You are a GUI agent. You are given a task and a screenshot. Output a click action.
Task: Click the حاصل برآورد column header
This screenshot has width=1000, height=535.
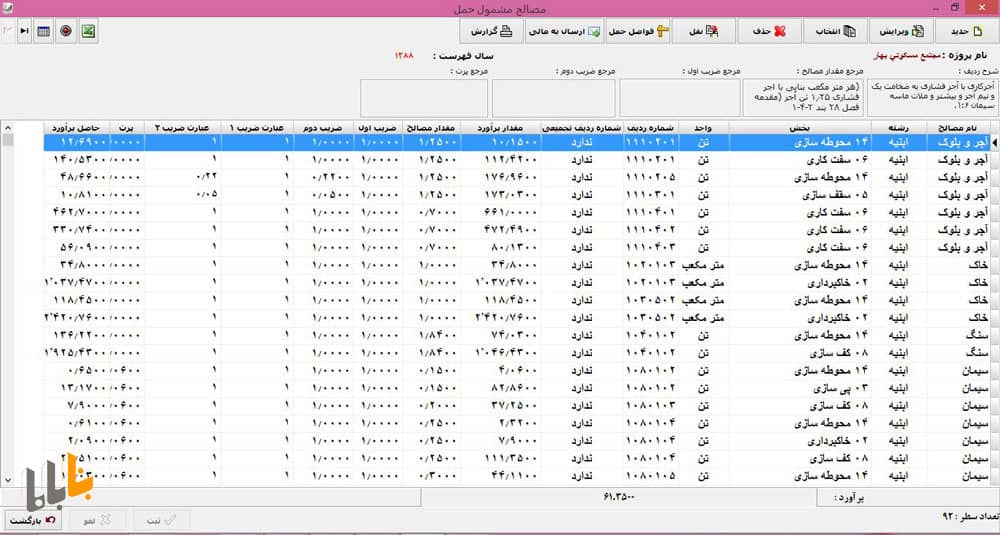[77, 128]
